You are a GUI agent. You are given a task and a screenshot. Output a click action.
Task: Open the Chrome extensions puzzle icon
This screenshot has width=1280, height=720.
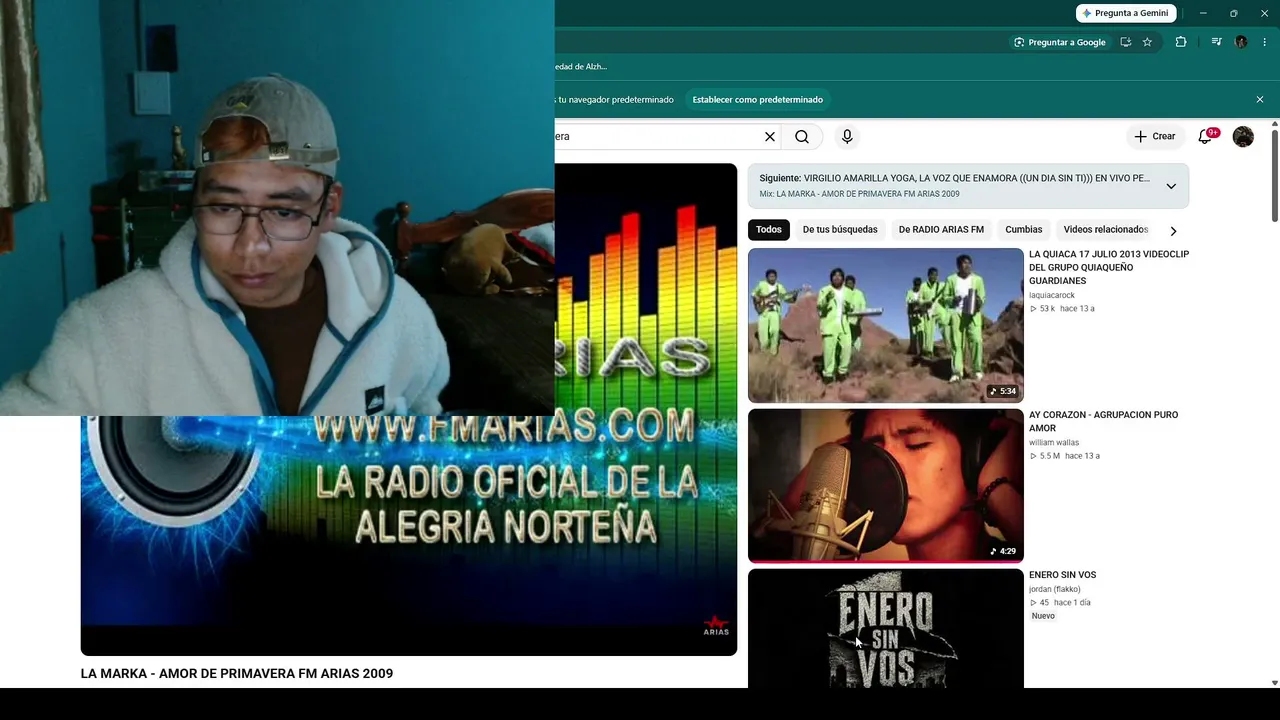click(1181, 42)
